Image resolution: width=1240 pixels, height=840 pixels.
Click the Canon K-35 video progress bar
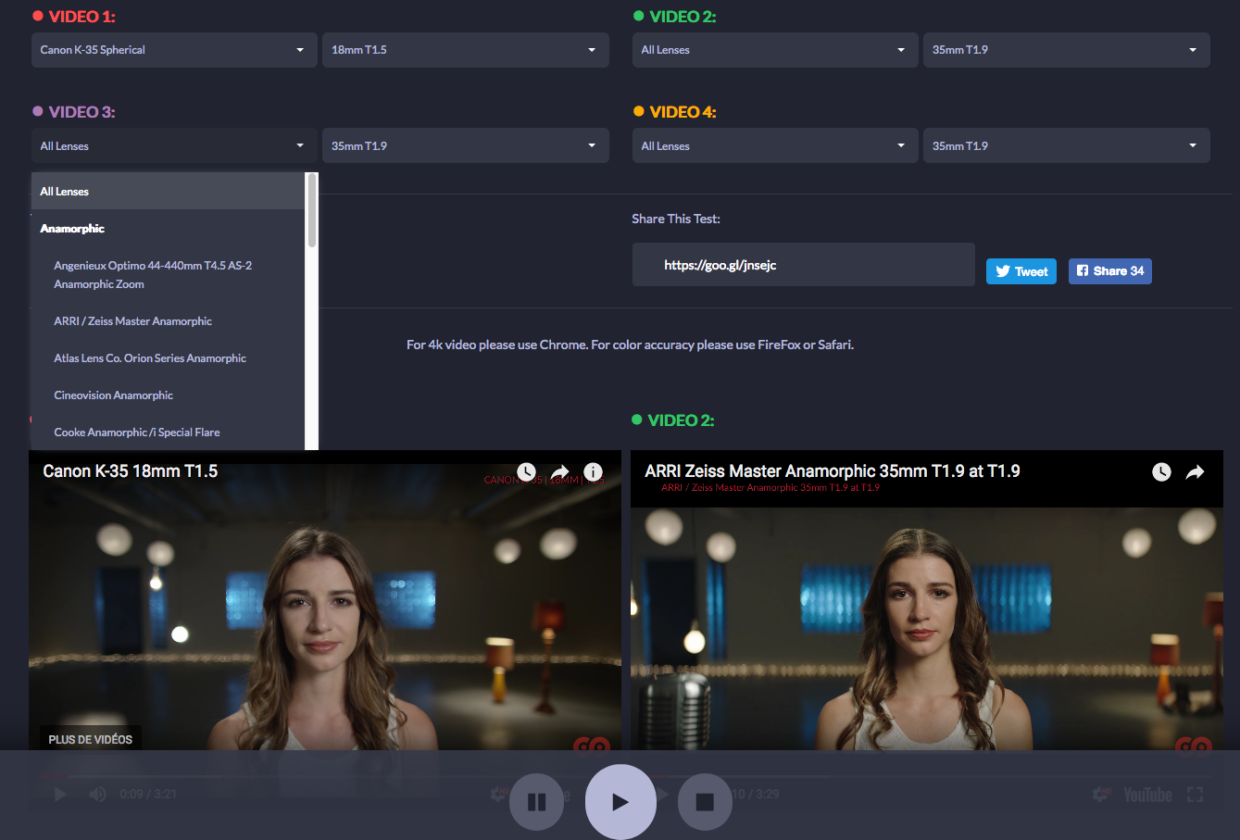tap(325, 776)
